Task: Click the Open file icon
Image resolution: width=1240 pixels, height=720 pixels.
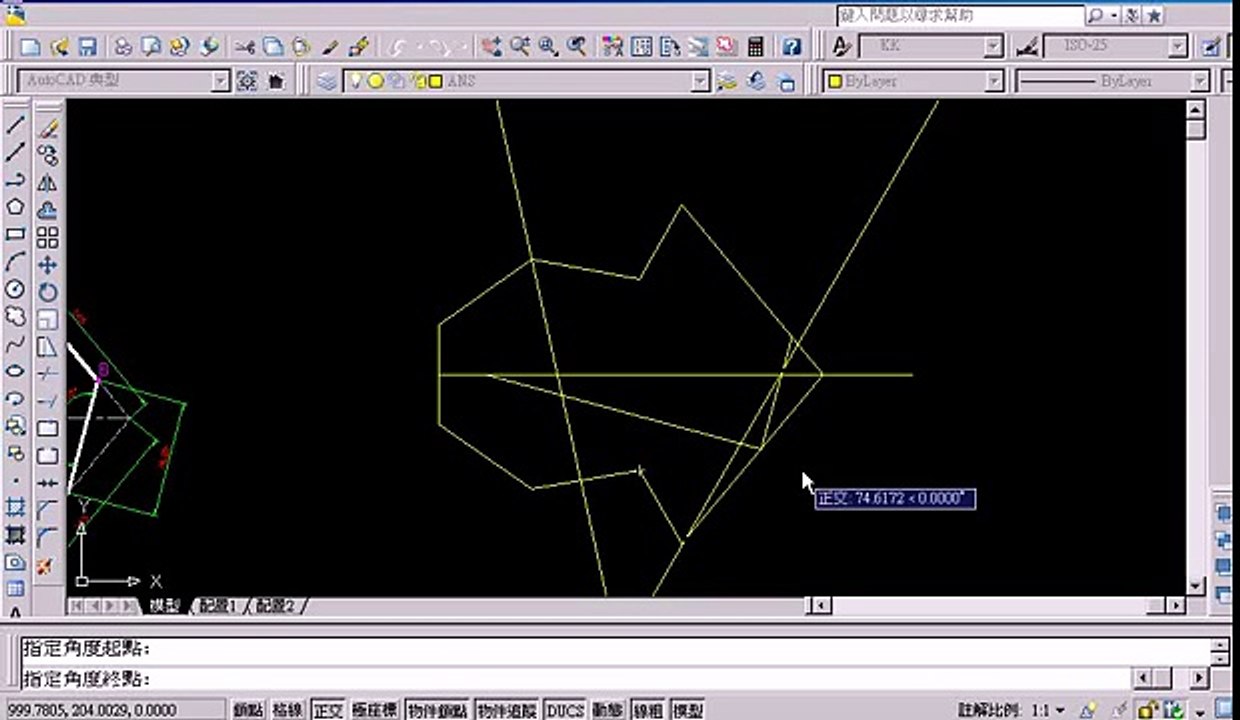Action: [x=59, y=47]
